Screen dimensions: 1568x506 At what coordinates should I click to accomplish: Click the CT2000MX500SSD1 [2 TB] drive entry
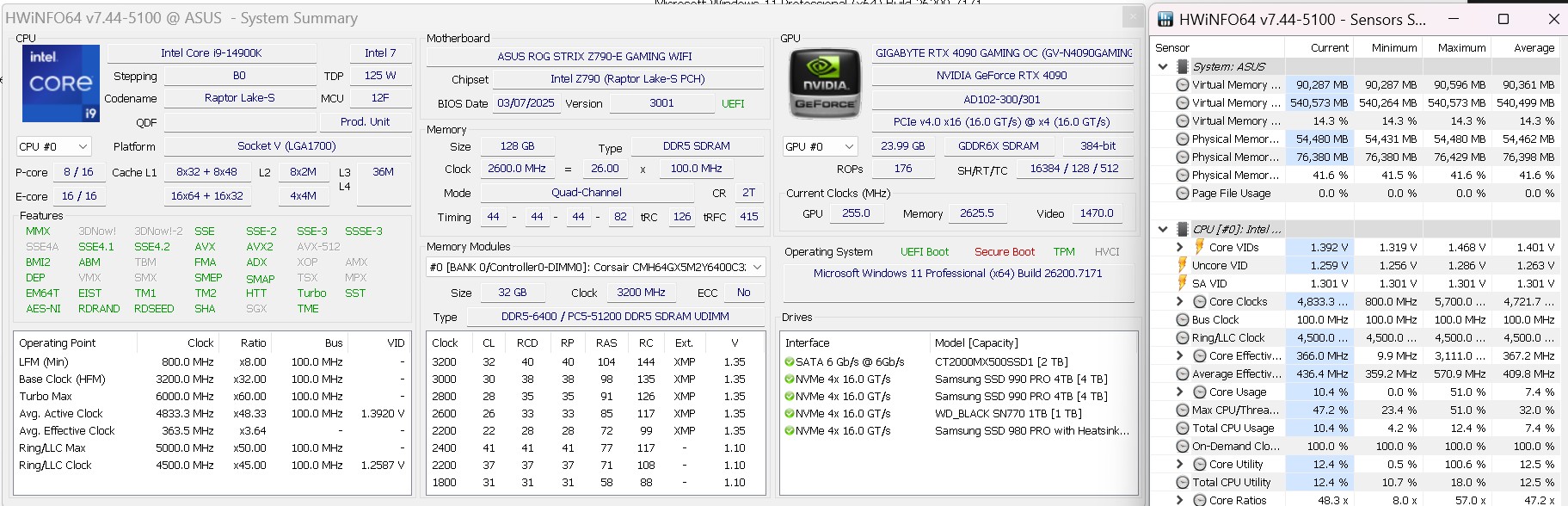point(1001,362)
